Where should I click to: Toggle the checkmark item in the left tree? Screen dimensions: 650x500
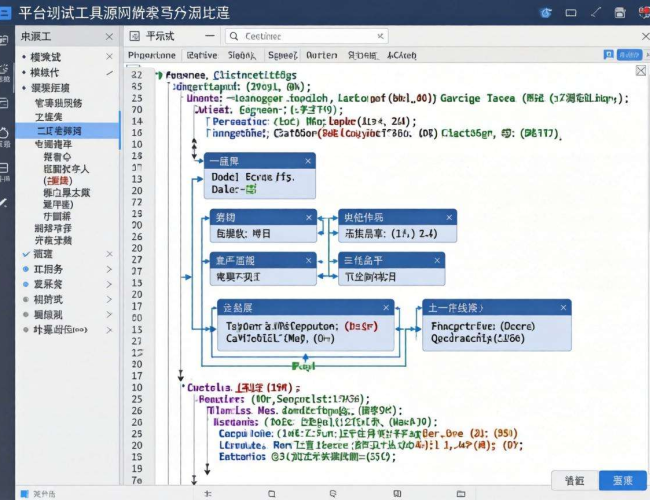click(x=26, y=254)
